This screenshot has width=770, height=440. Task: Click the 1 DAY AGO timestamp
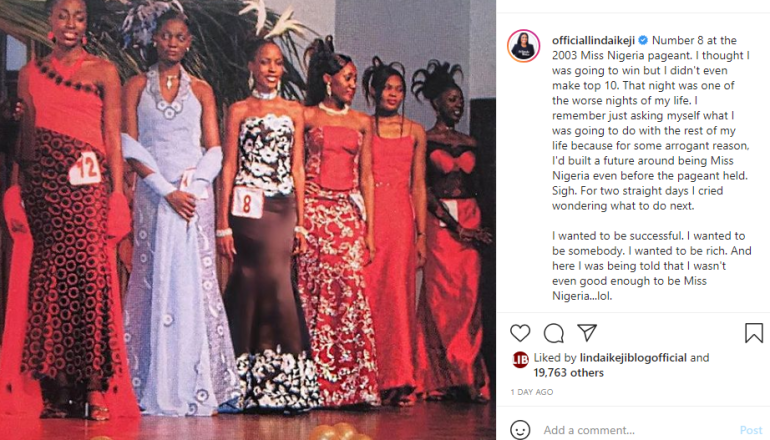[532, 392]
